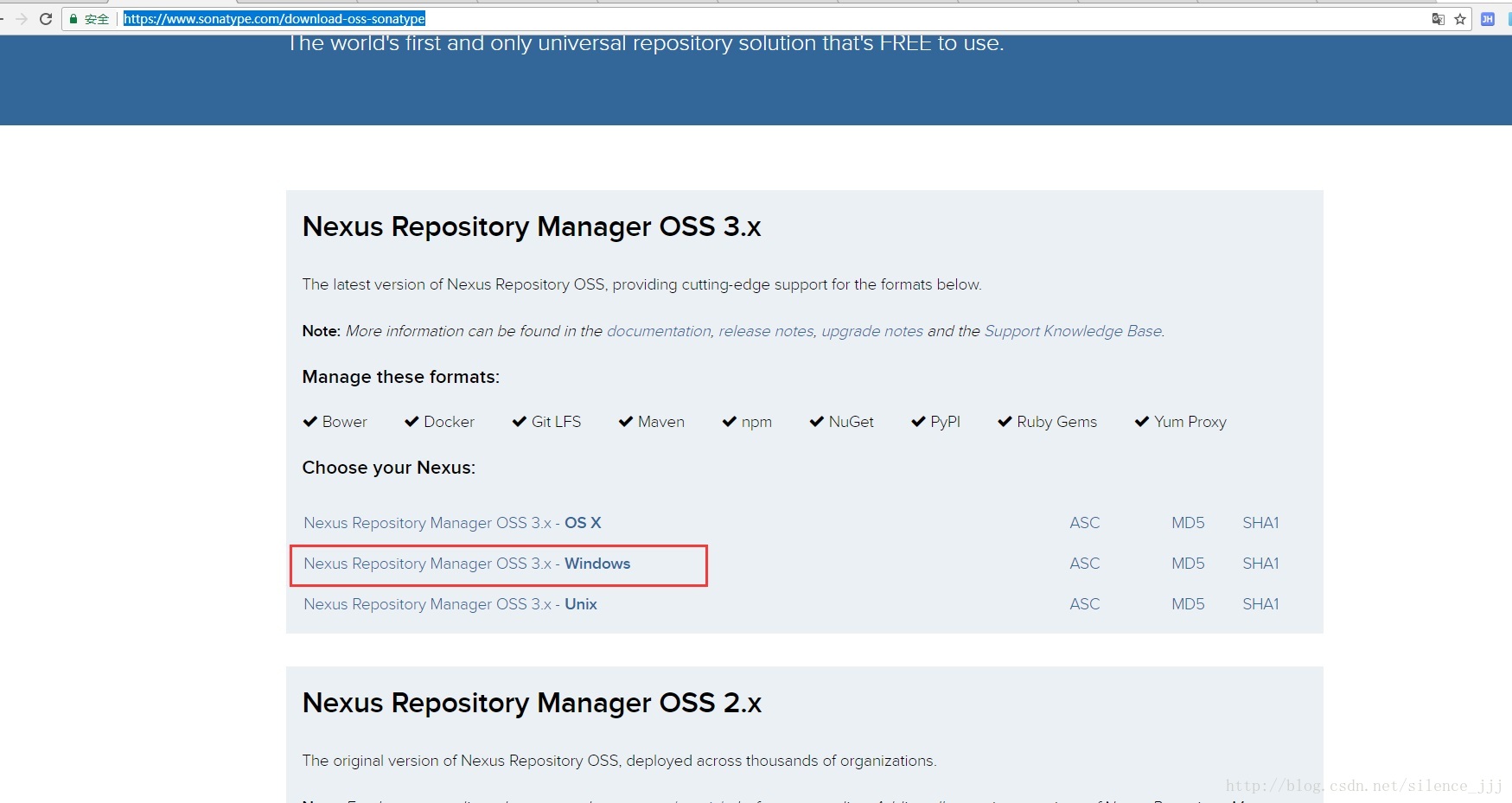
Task: Click the Yum Proxy format label
Action: [x=1190, y=422]
